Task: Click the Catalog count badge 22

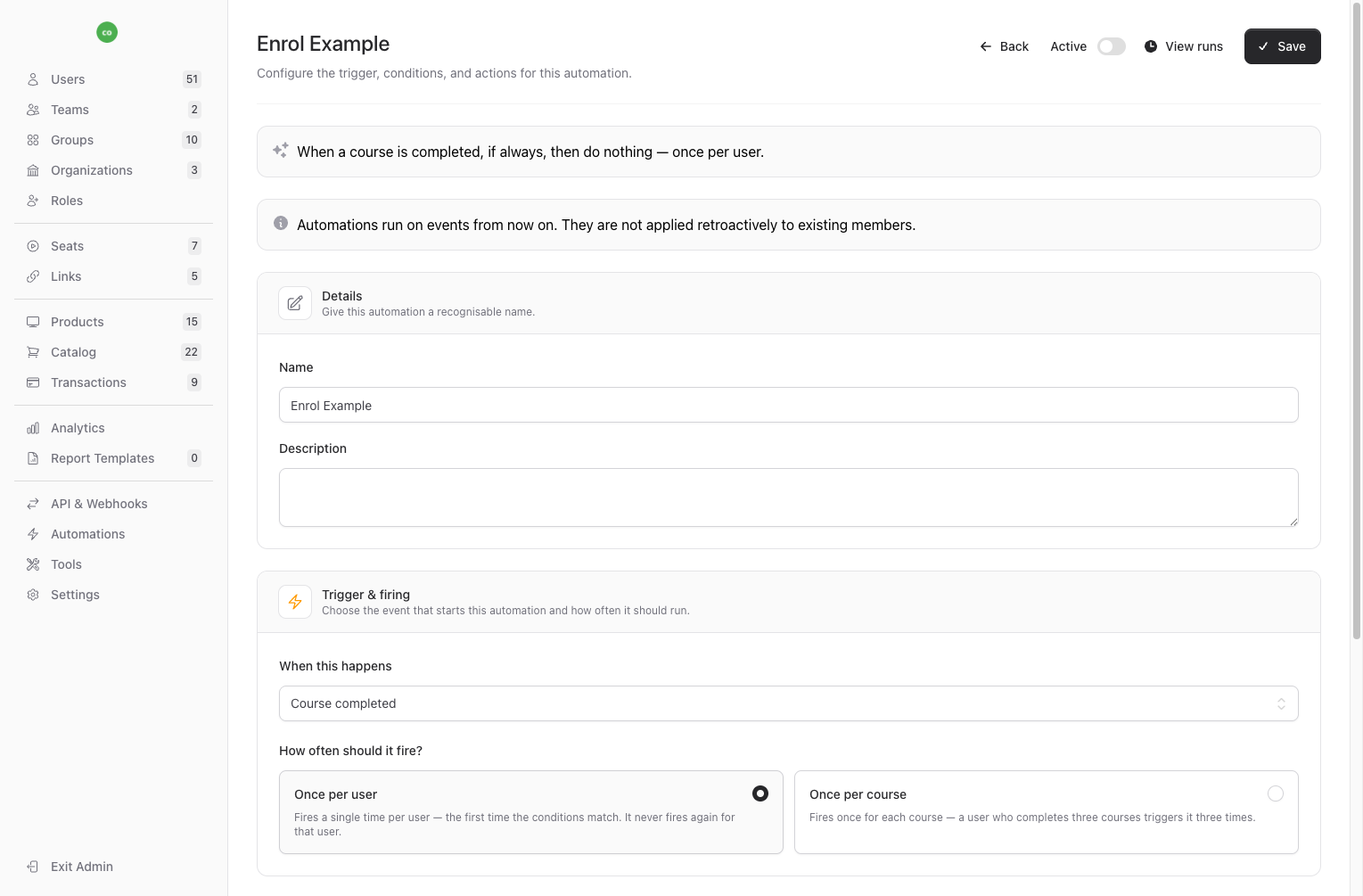Action: pos(191,352)
